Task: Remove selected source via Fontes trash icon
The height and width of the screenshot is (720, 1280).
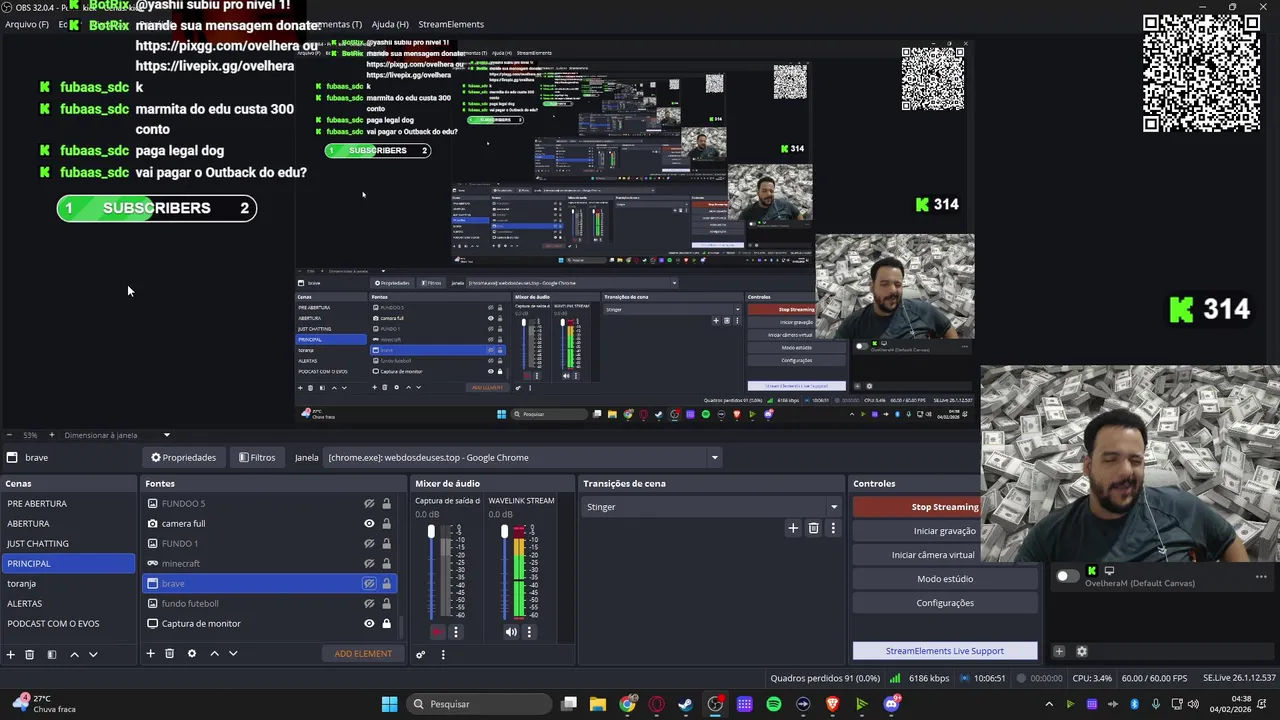Action: point(169,654)
